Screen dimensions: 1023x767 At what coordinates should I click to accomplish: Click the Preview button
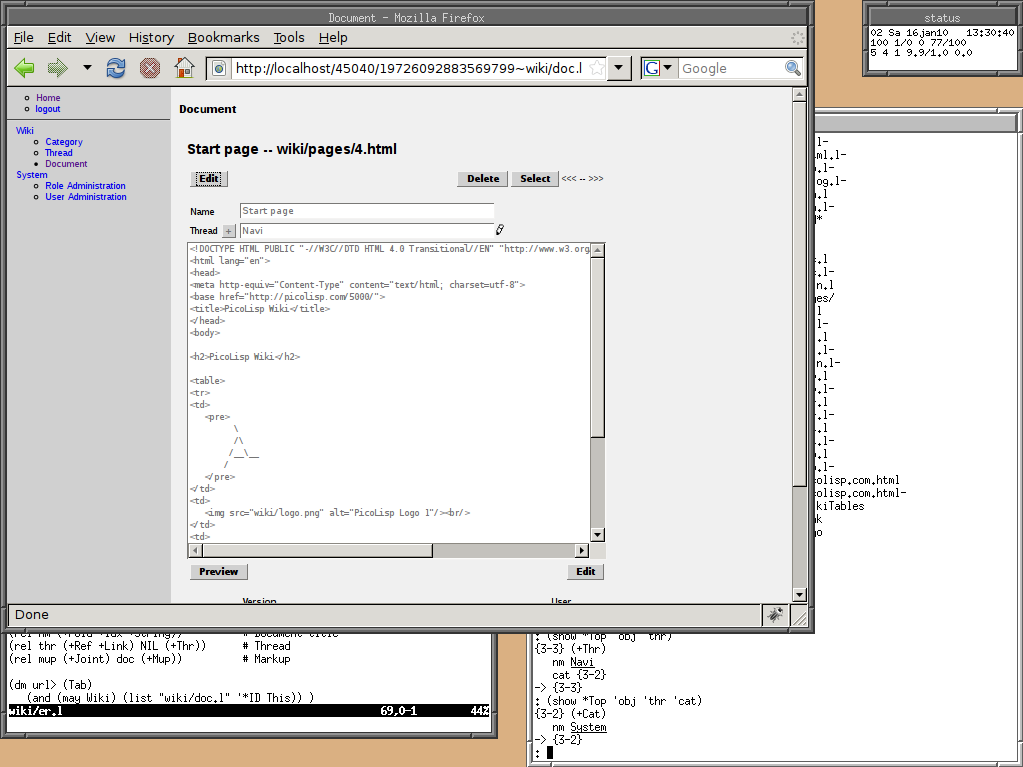(218, 571)
